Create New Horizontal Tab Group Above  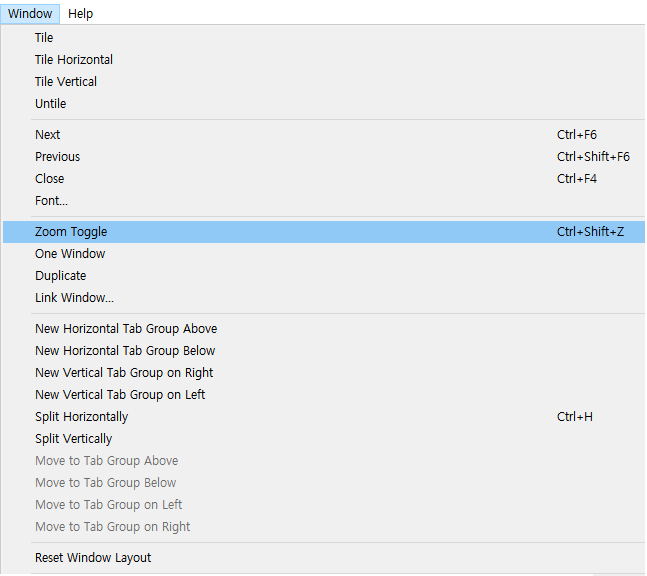[x=324, y=328]
